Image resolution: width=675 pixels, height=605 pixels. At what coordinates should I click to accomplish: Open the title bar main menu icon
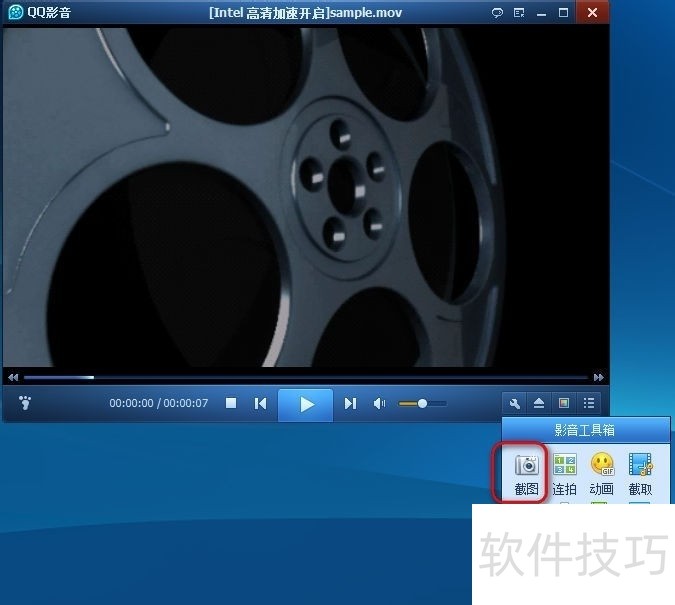pyautogui.click(x=519, y=13)
